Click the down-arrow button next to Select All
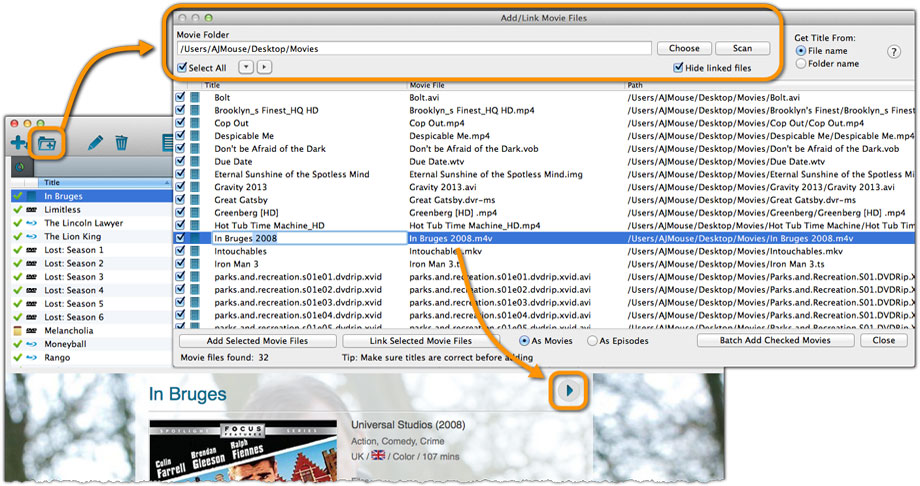920x486 pixels. 246,67
